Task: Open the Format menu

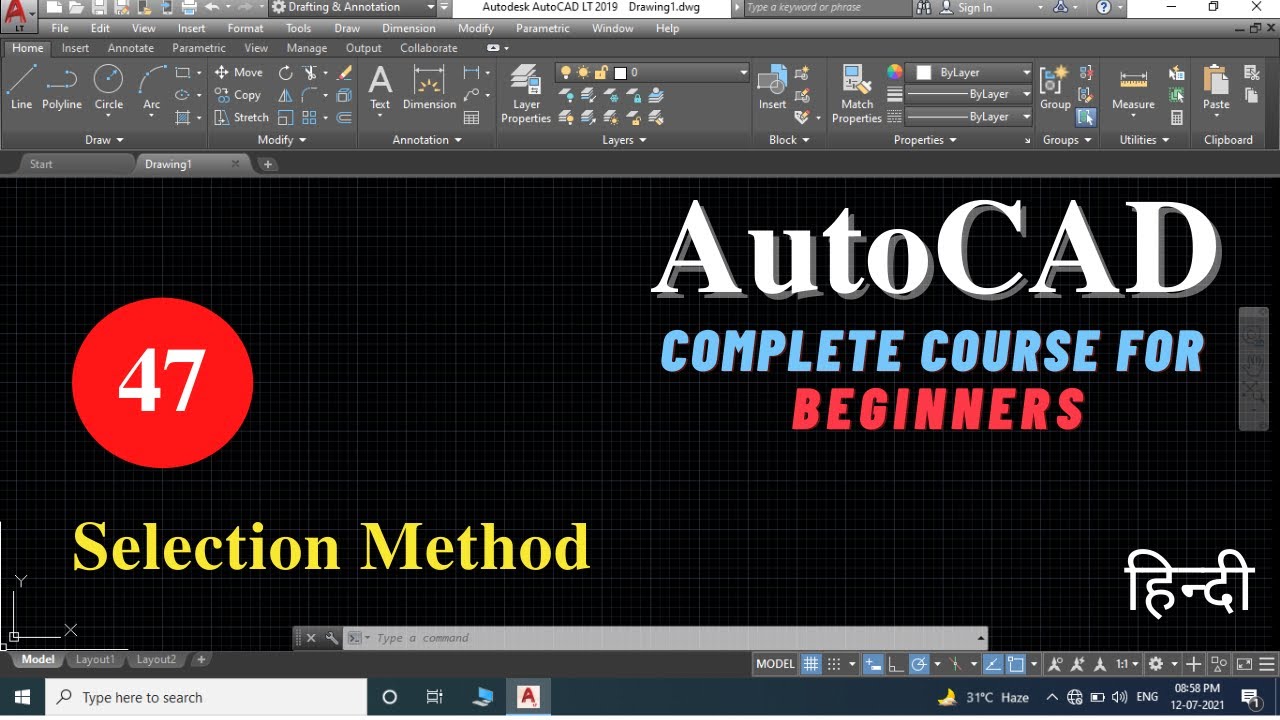Action: (x=245, y=28)
